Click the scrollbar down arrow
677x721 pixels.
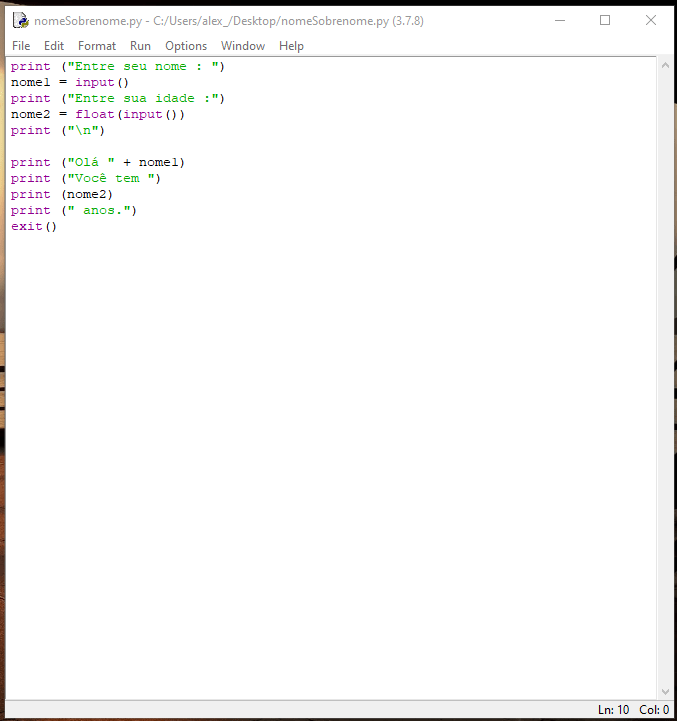(665, 691)
